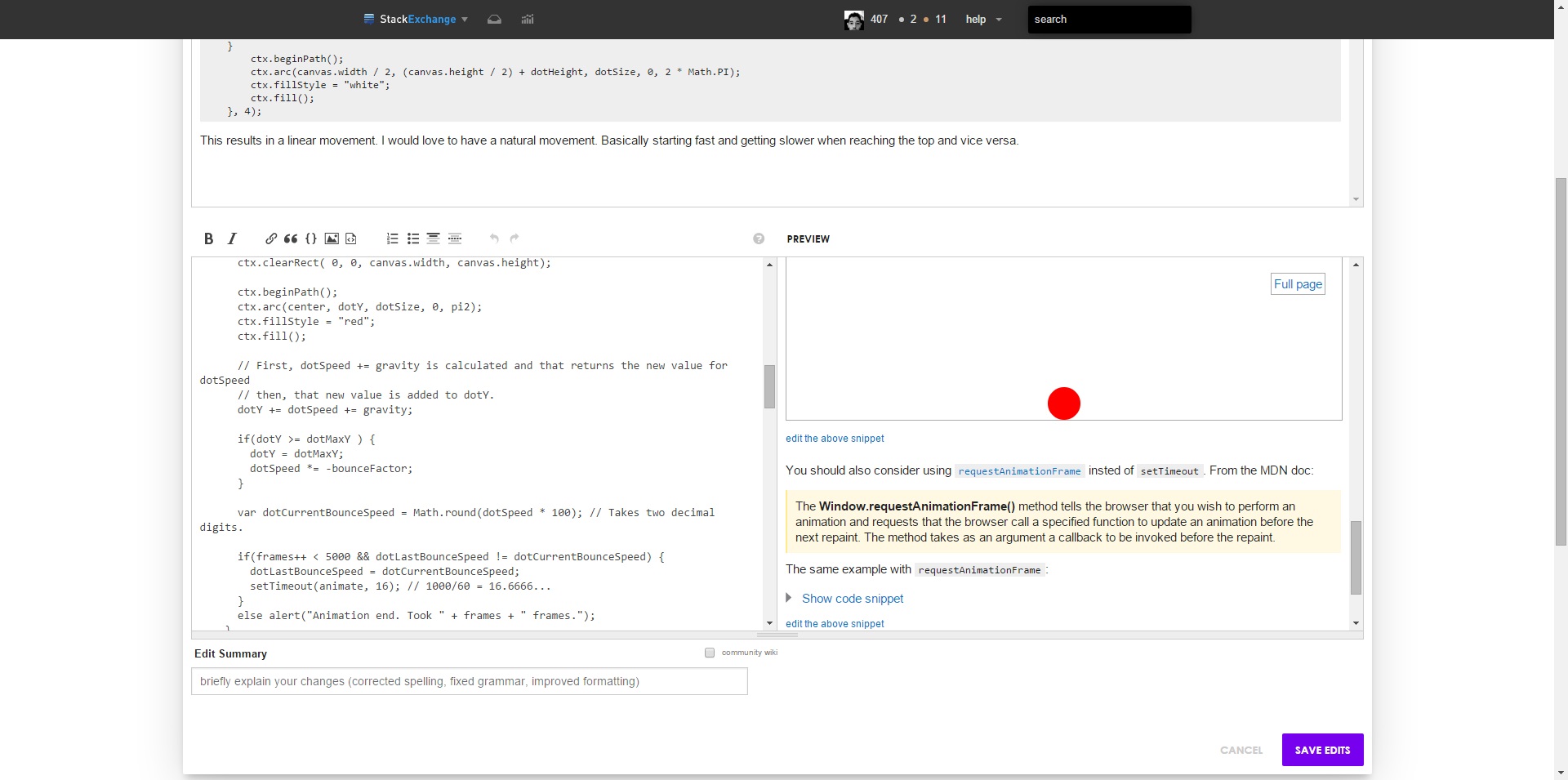Viewport: 1568px width, 780px height.
Task: Create a bulleted list
Action: (x=413, y=238)
